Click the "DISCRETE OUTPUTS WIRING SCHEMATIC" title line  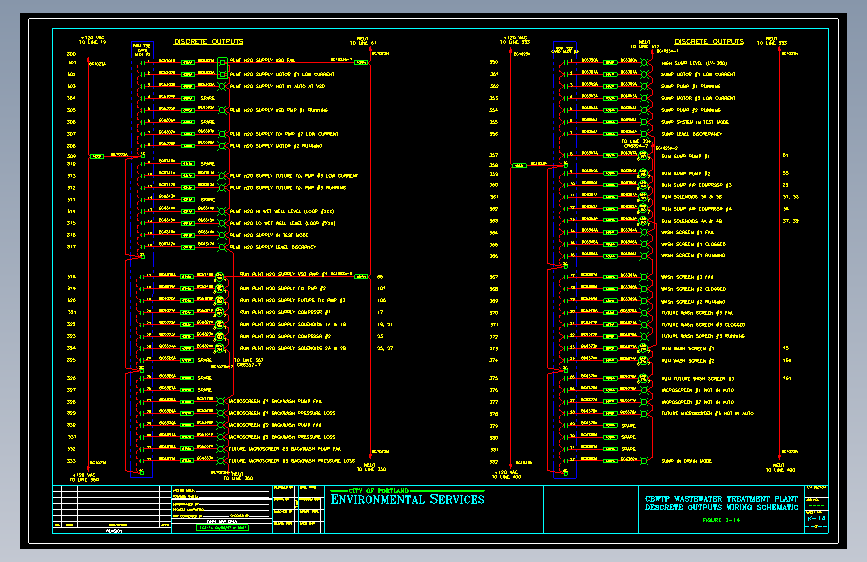(722, 507)
